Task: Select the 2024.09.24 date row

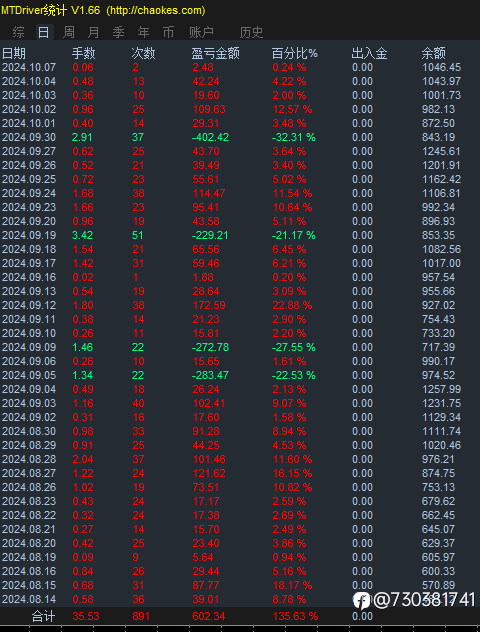Action: (x=29, y=193)
